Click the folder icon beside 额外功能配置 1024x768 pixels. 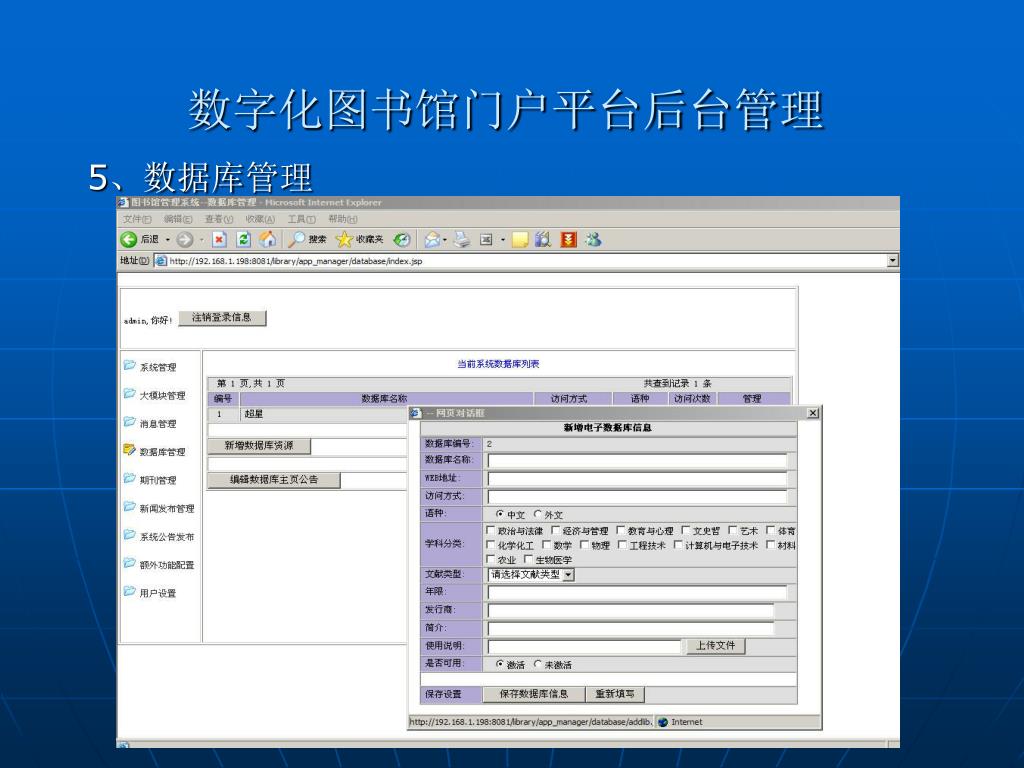click(129, 563)
